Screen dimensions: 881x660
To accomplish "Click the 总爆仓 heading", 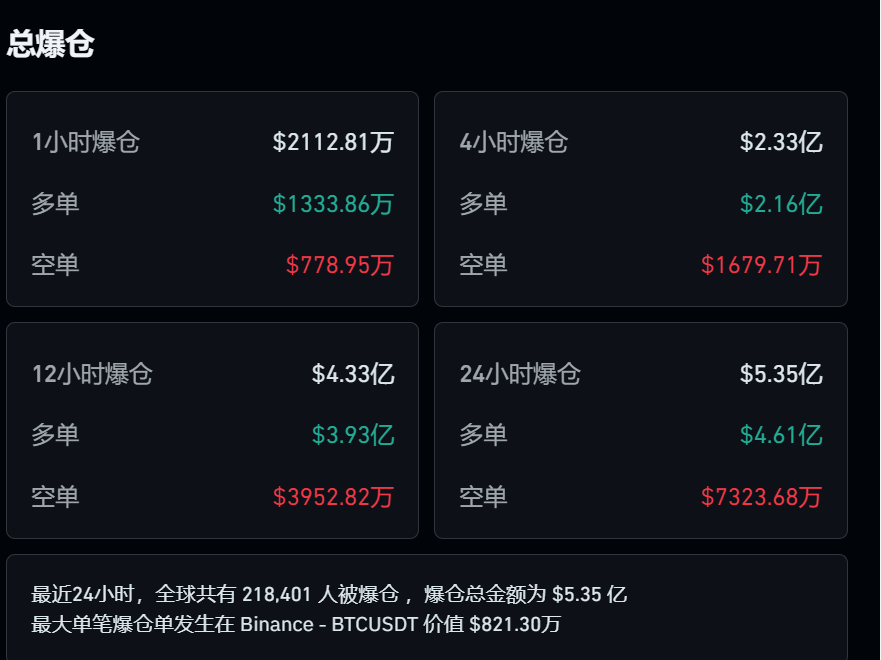I will pos(51,44).
